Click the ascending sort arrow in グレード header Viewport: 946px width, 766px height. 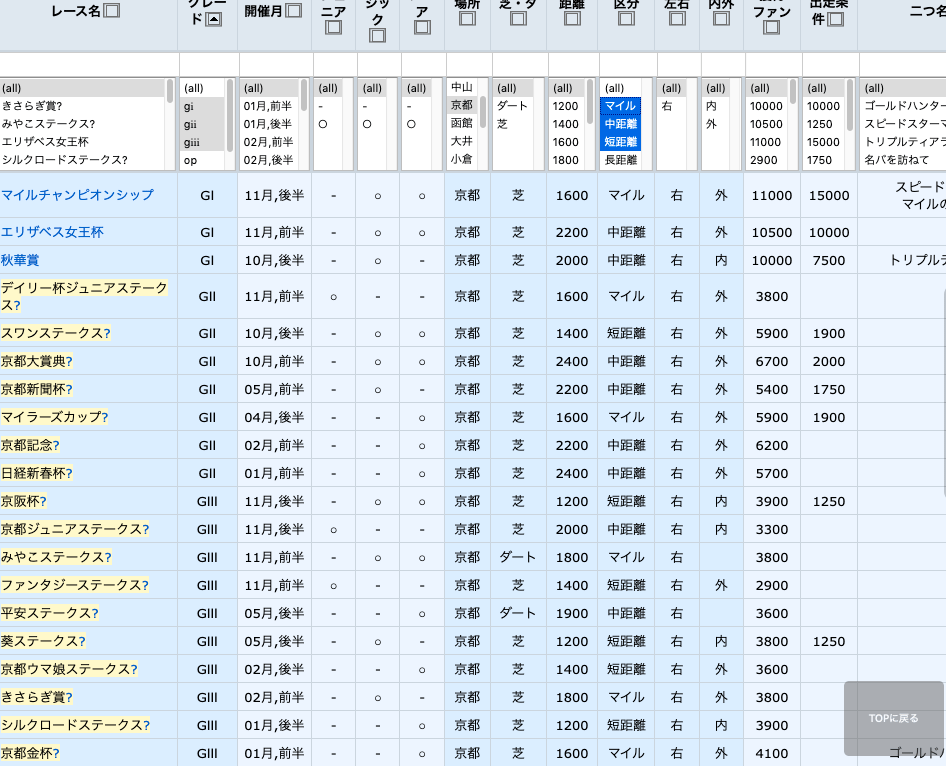coord(212,20)
